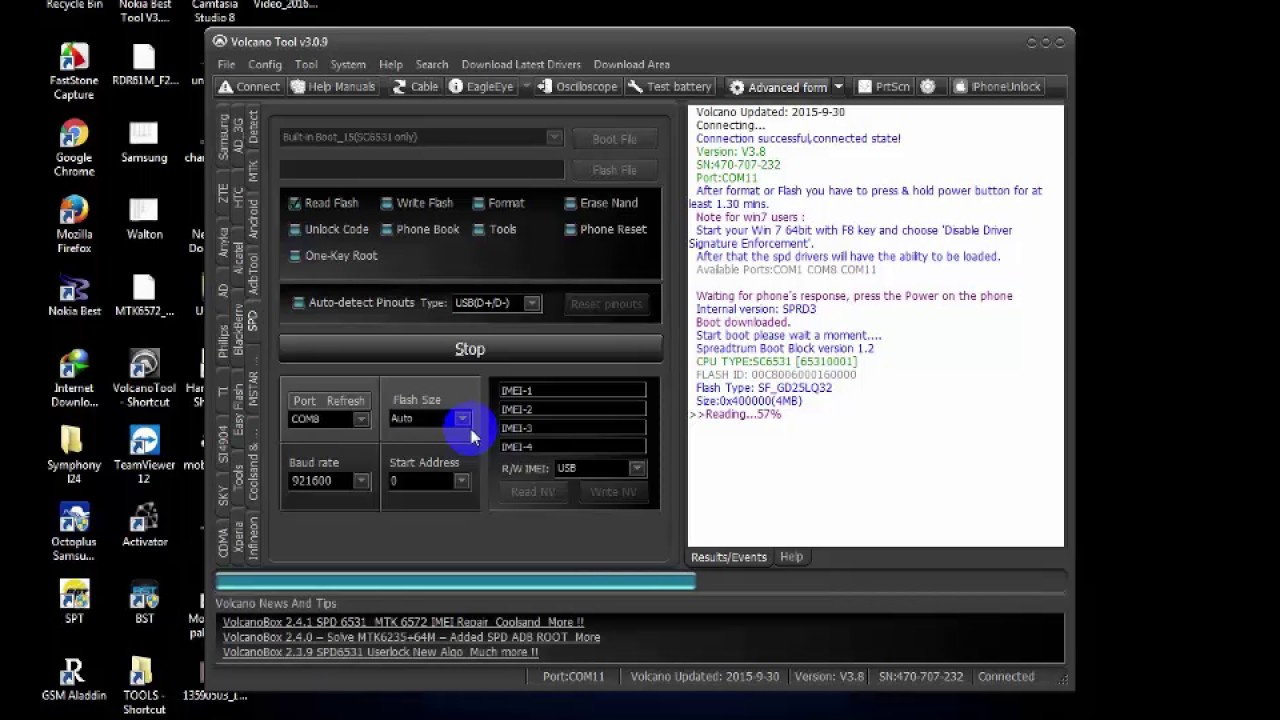The image size is (1280, 720).
Task: Open the File menu
Action: [x=226, y=65]
